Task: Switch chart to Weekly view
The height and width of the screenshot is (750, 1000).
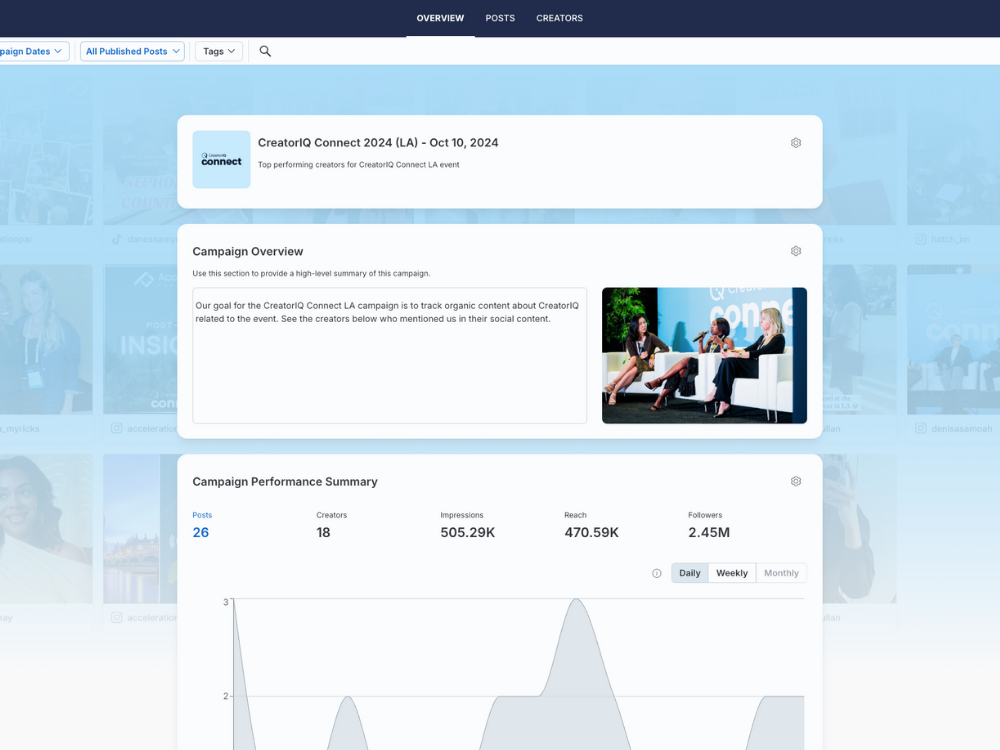Action: [x=731, y=573]
